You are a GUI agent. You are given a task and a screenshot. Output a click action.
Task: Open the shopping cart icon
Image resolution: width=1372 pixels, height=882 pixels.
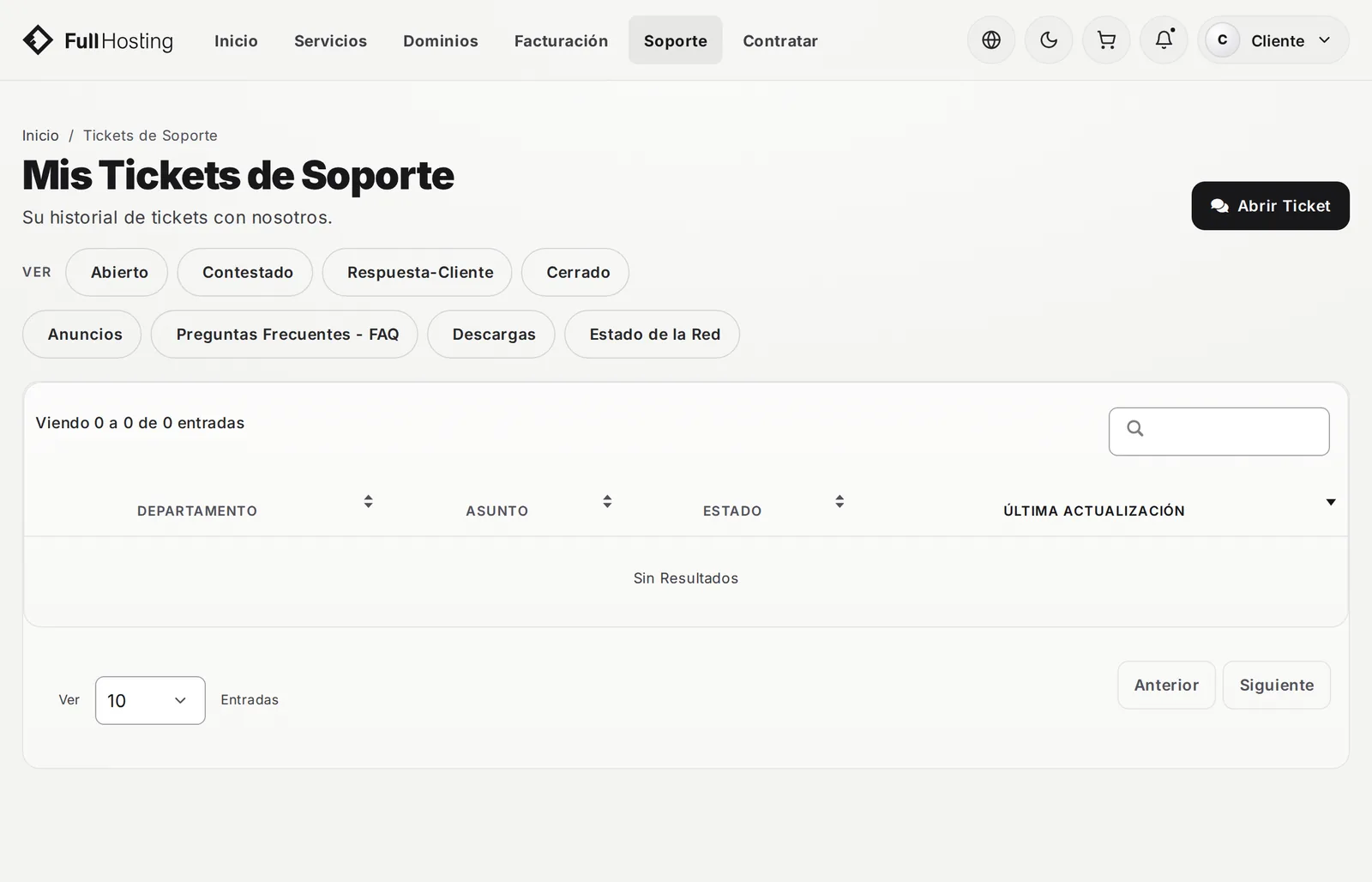point(1106,40)
